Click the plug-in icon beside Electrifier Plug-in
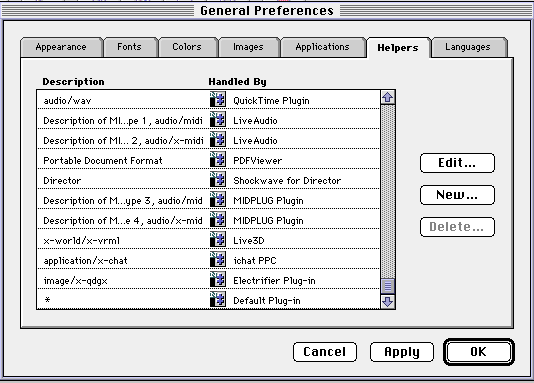 218,280
